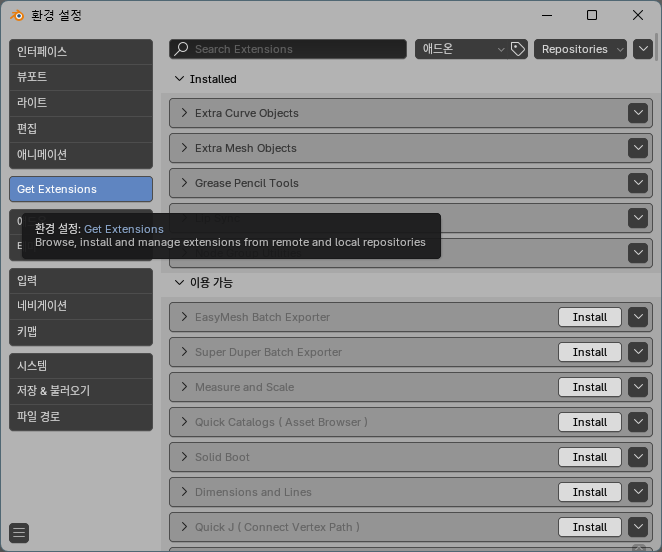Open the 애드온 type dropdown

(462, 49)
